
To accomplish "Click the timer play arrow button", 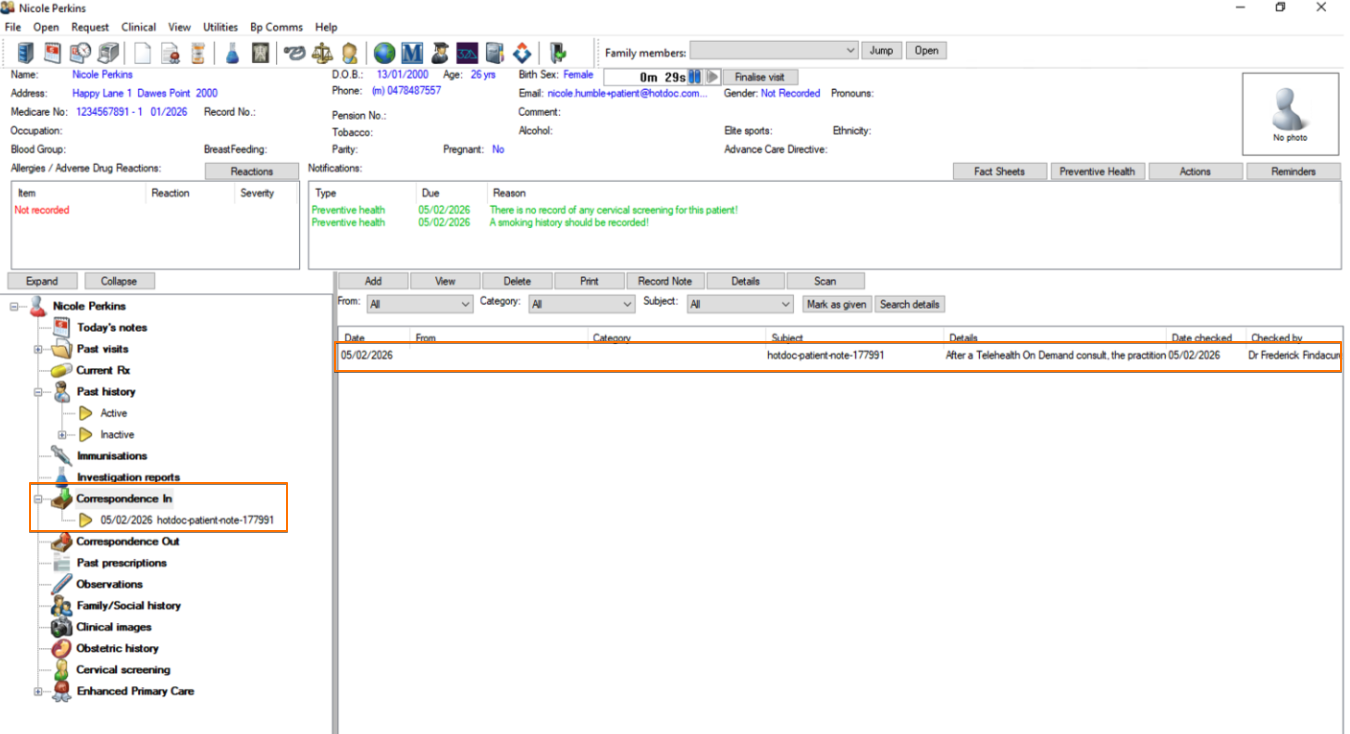I will coord(713,77).
